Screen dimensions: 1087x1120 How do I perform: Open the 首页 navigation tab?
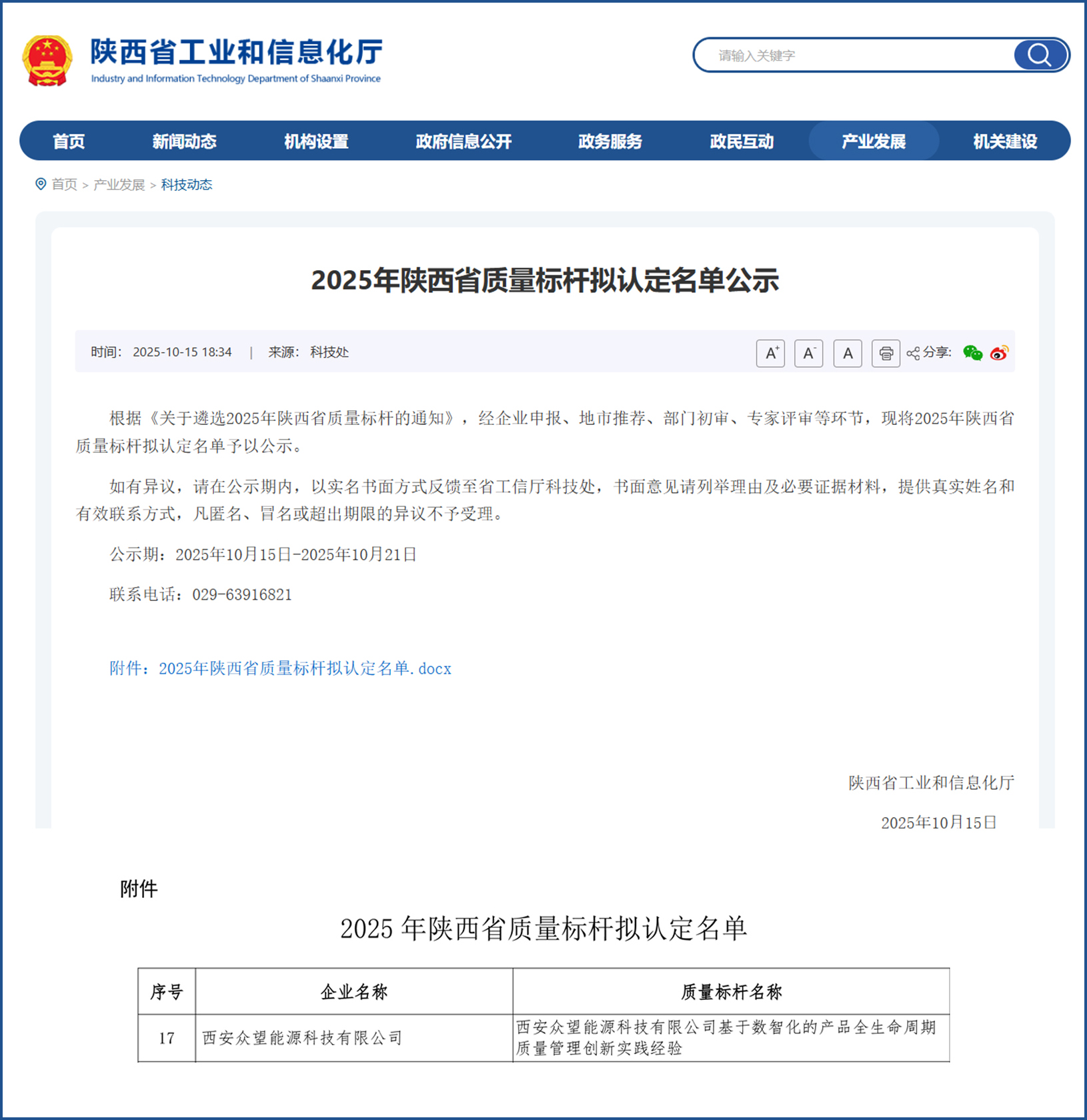pyautogui.click(x=69, y=141)
